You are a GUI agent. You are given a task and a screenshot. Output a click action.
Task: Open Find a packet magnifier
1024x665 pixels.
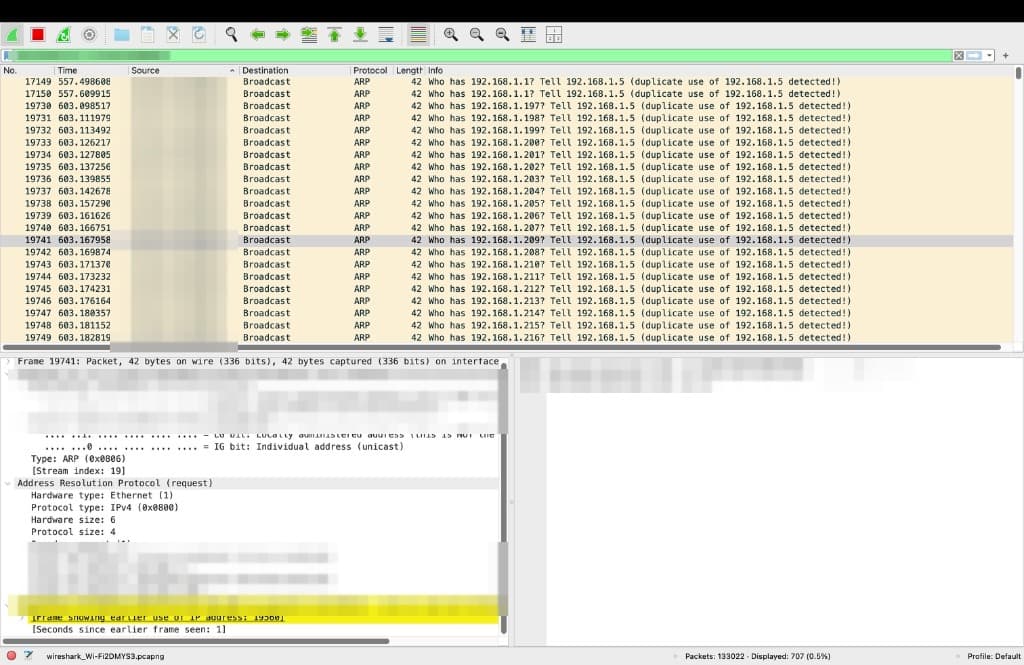click(231, 35)
